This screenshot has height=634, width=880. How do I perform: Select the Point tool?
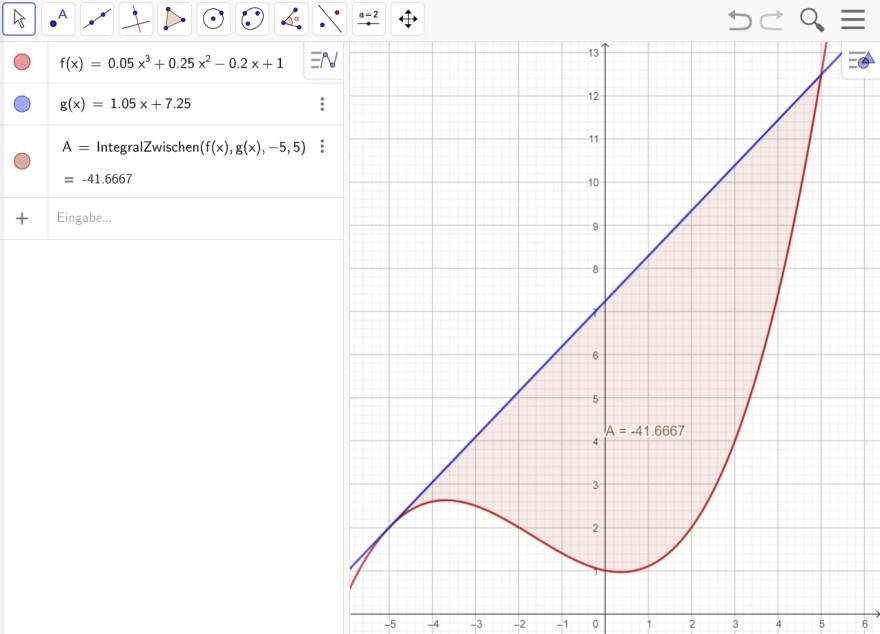pos(58,19)
